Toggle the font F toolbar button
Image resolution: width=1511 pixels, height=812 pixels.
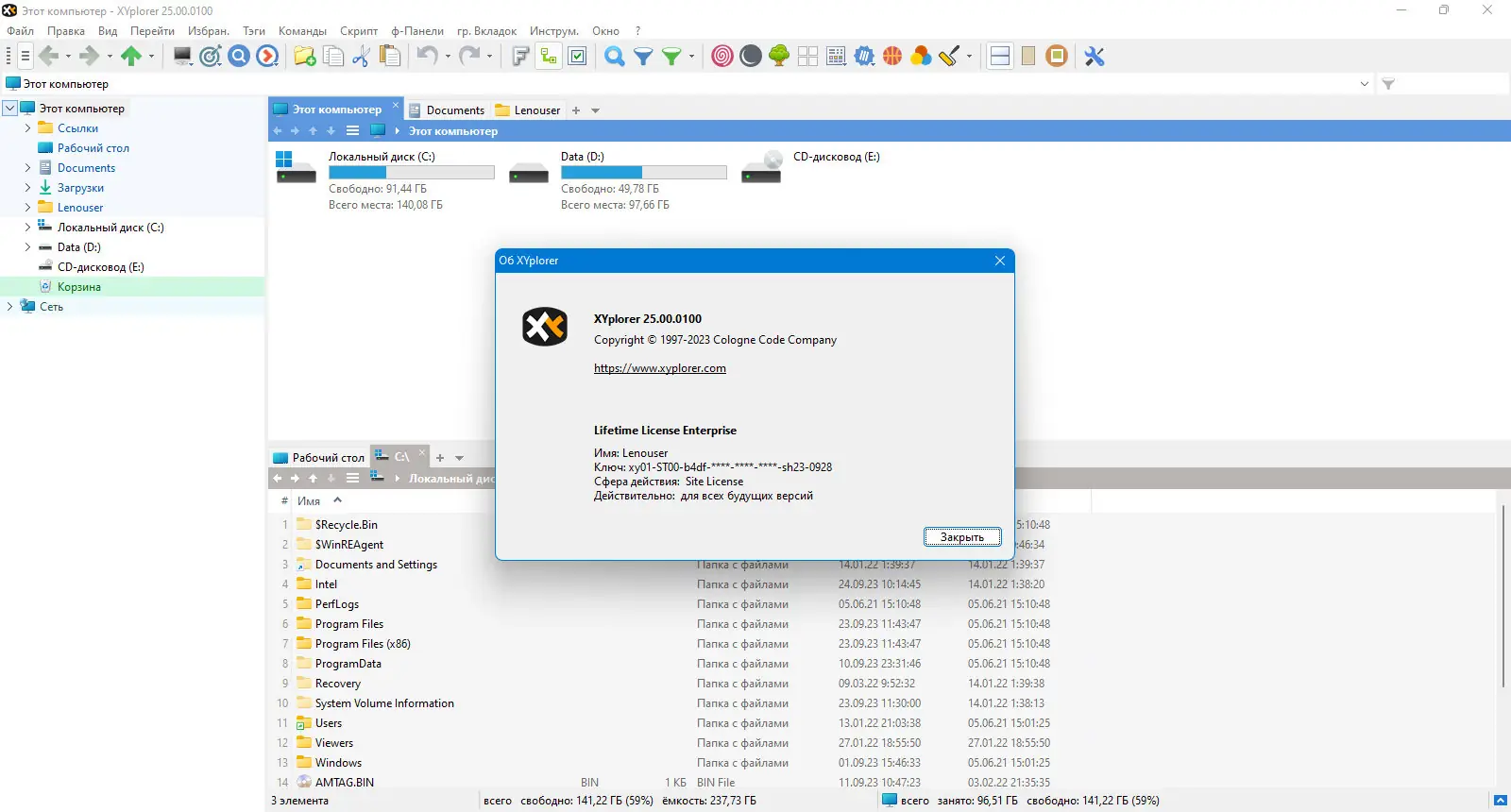click(520, 57)
